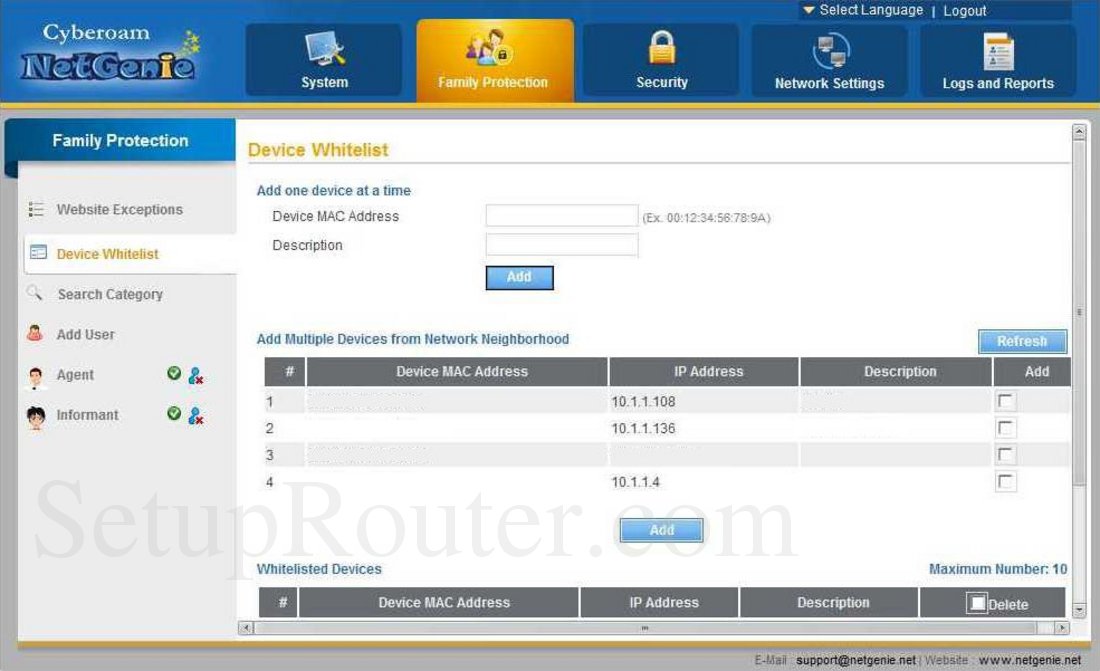Click Informant's green check status icon
The height and width of the screenshot is (671, 1100).
coord(174,413)
